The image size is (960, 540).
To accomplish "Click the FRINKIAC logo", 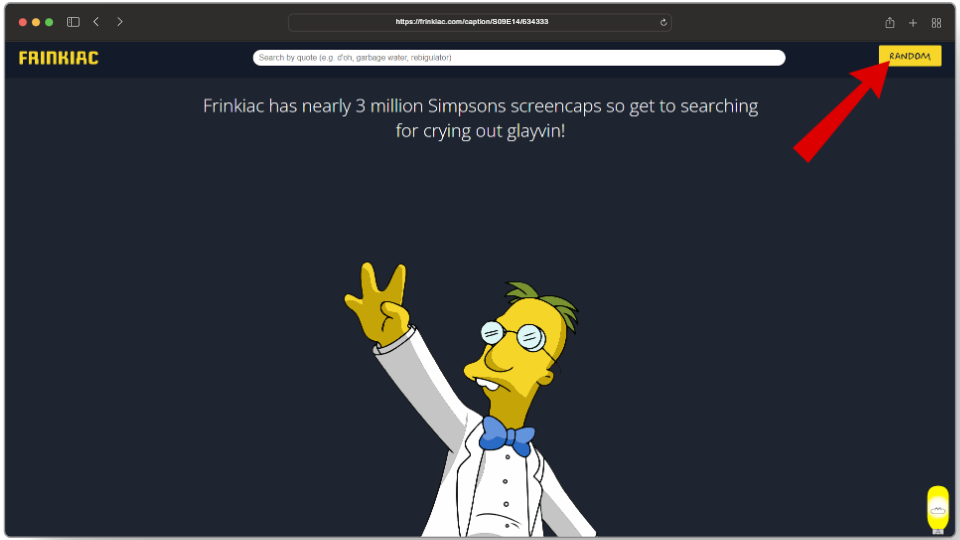I will [x=59, y=58].
